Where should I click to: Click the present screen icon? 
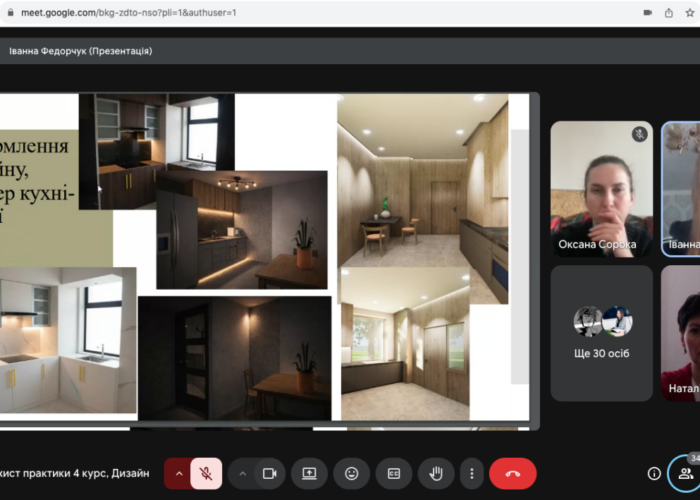coord(310,473)
